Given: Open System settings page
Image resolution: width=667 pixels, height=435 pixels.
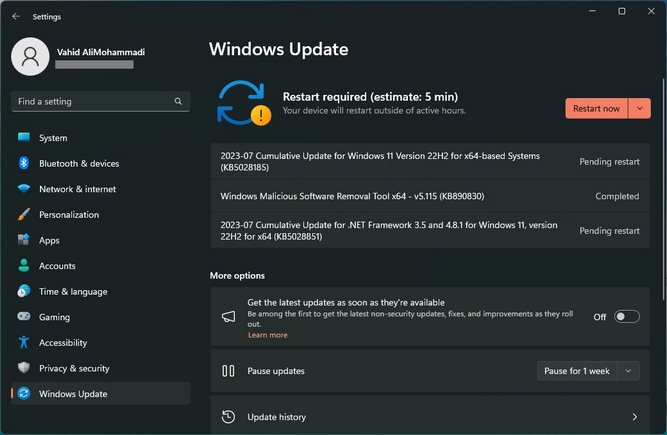Looking at the screenshot, I should click(100, 137).
